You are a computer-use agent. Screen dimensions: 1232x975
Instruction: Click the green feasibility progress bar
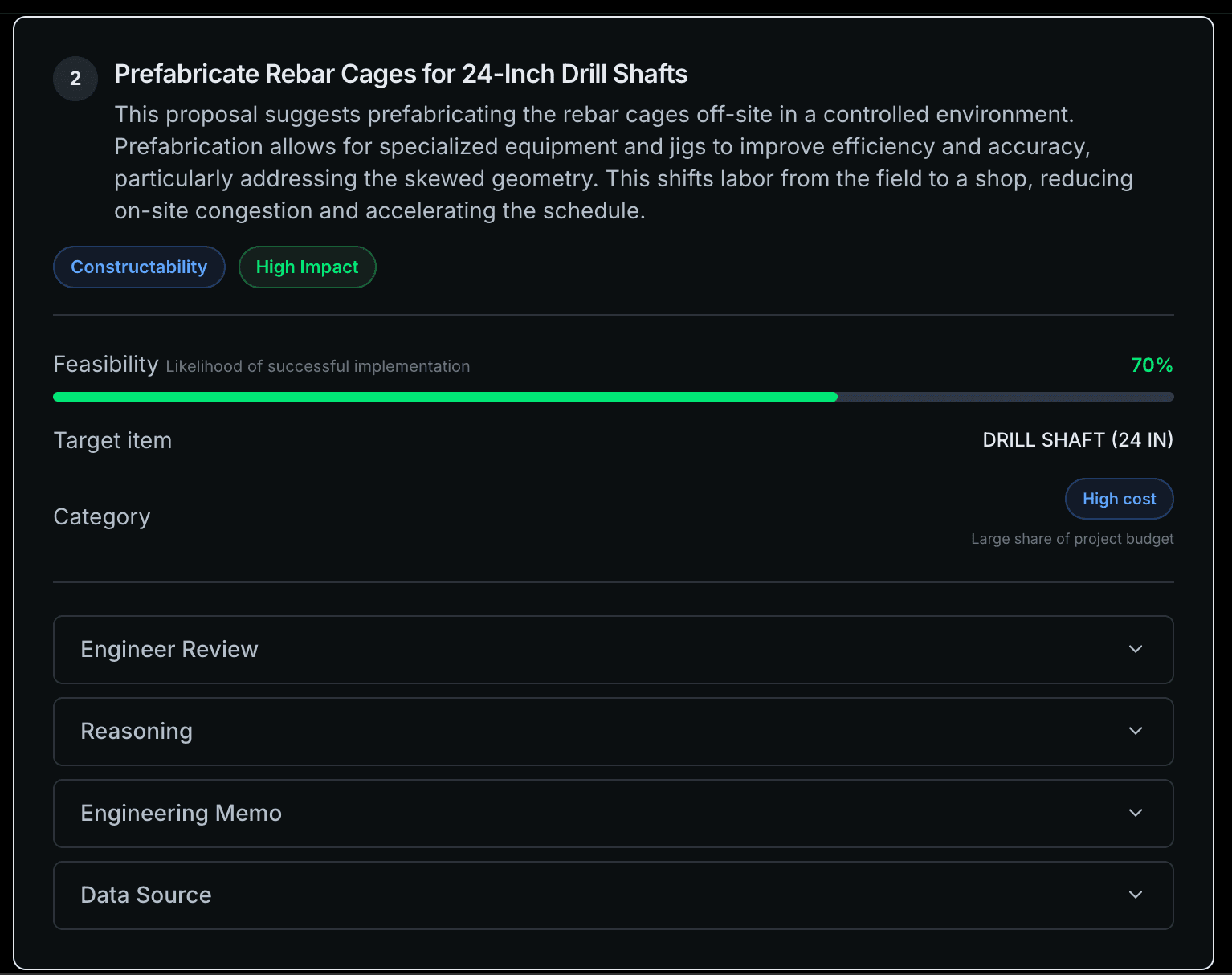(445, 397)
